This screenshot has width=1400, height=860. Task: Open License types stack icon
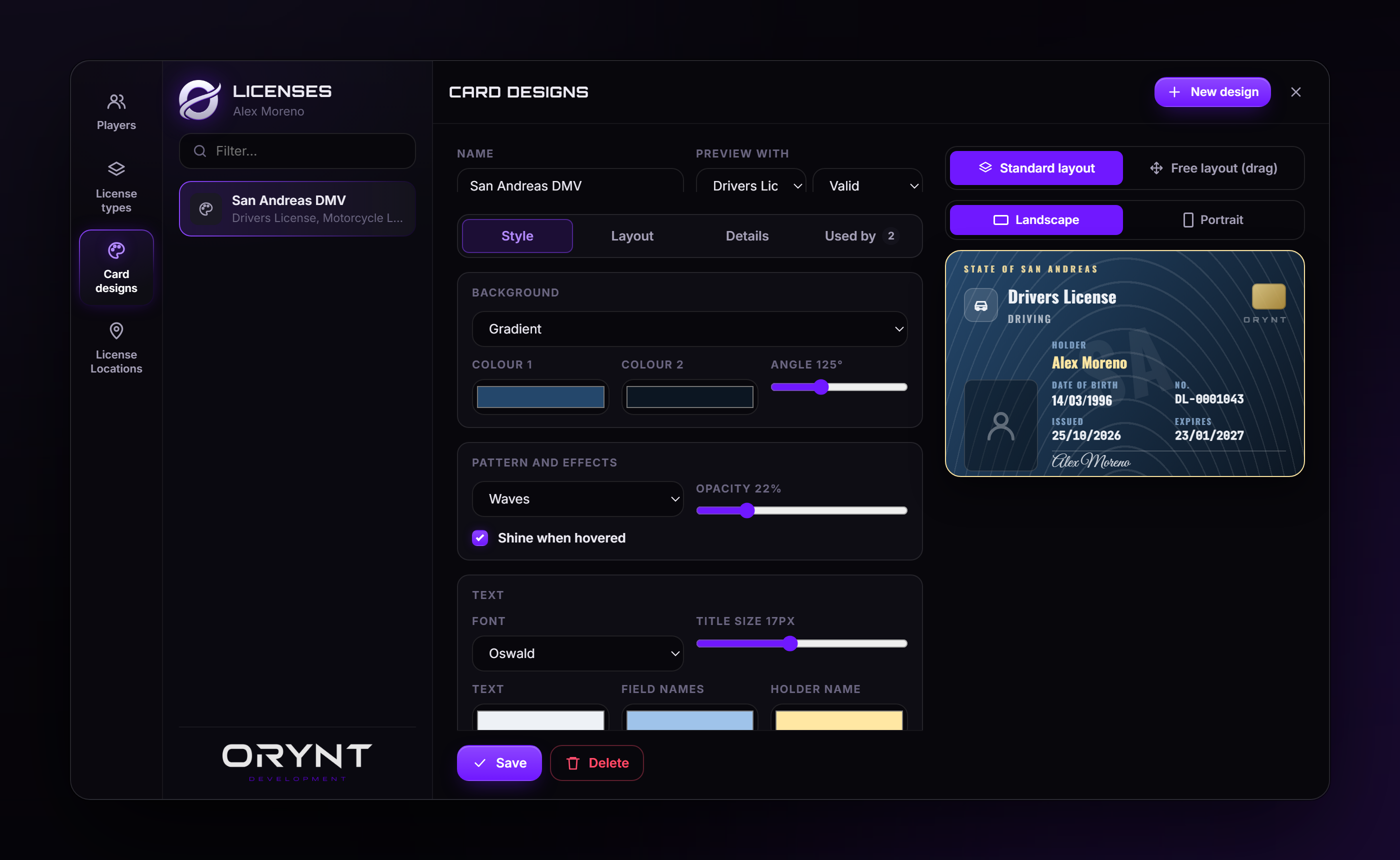coord(116,169)
